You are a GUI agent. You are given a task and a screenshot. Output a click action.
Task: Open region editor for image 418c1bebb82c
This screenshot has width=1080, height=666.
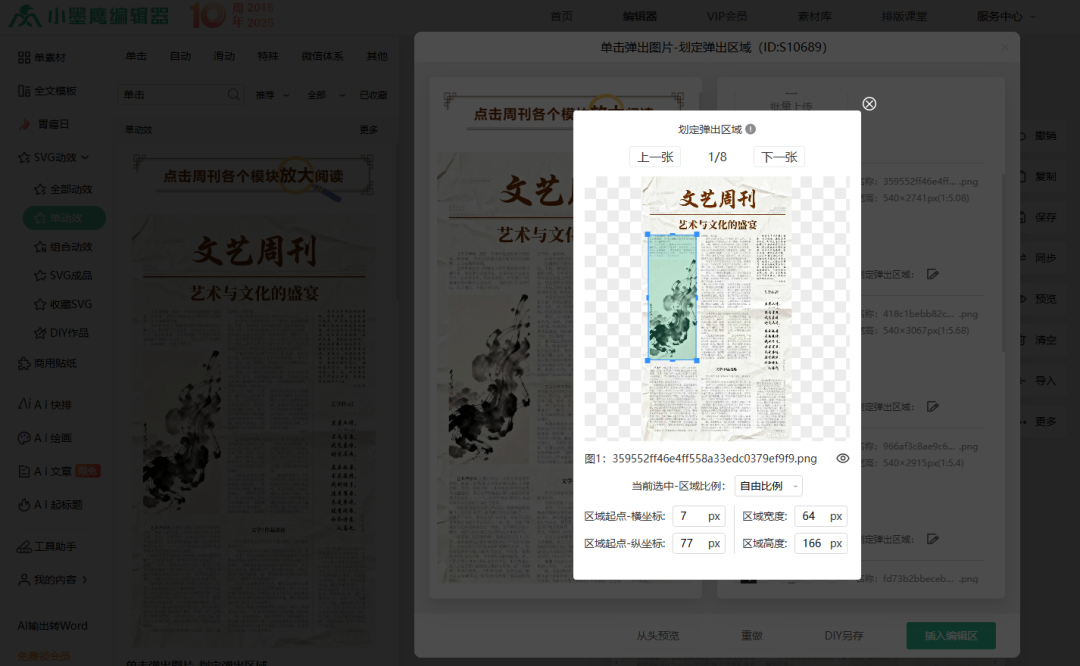click(x=933, y=406)
